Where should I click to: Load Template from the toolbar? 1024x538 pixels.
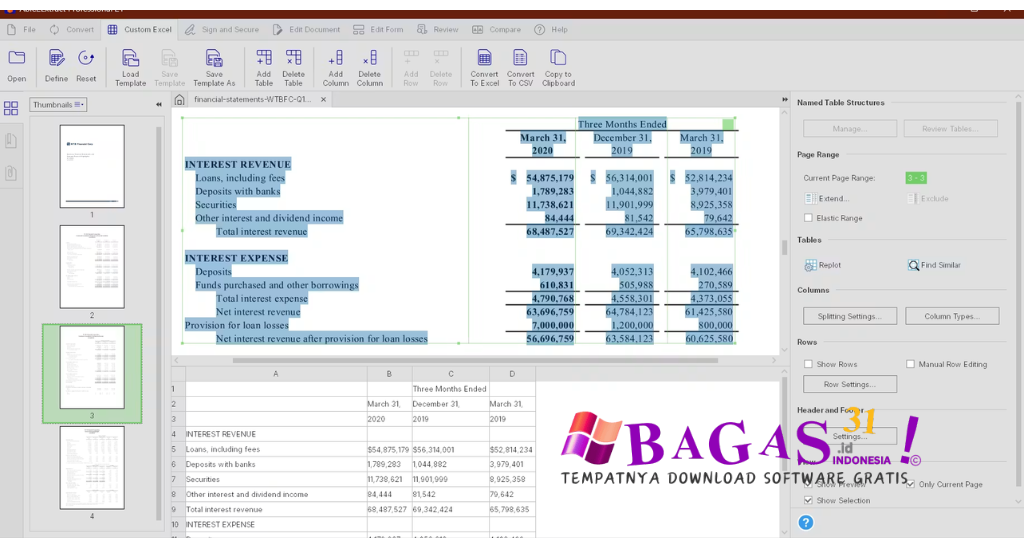click(131, 67)
